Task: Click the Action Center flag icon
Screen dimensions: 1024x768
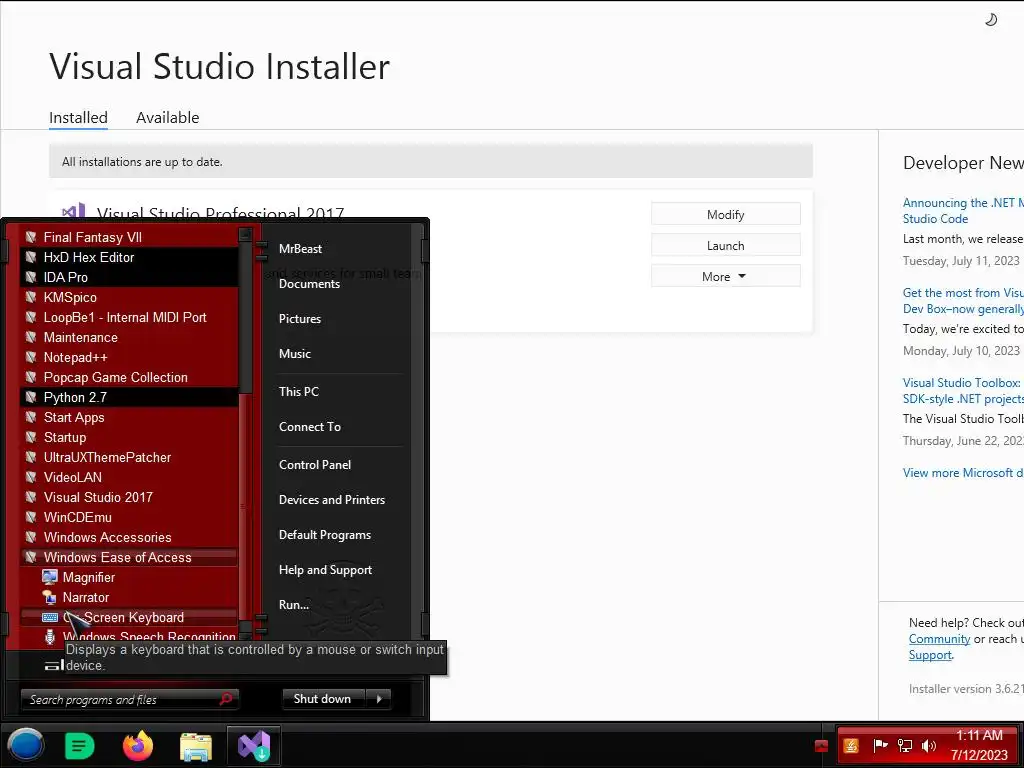Action: [880, 746]
